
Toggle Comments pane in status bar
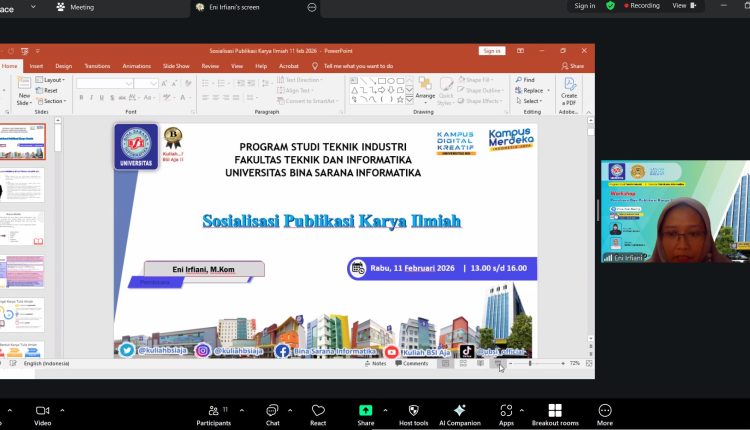coord(412,364)
